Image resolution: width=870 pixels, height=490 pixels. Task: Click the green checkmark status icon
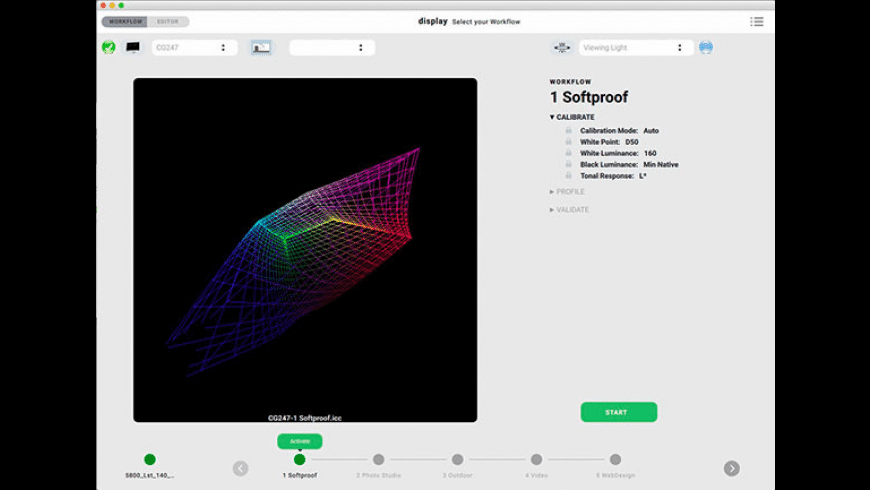[109, 47]
